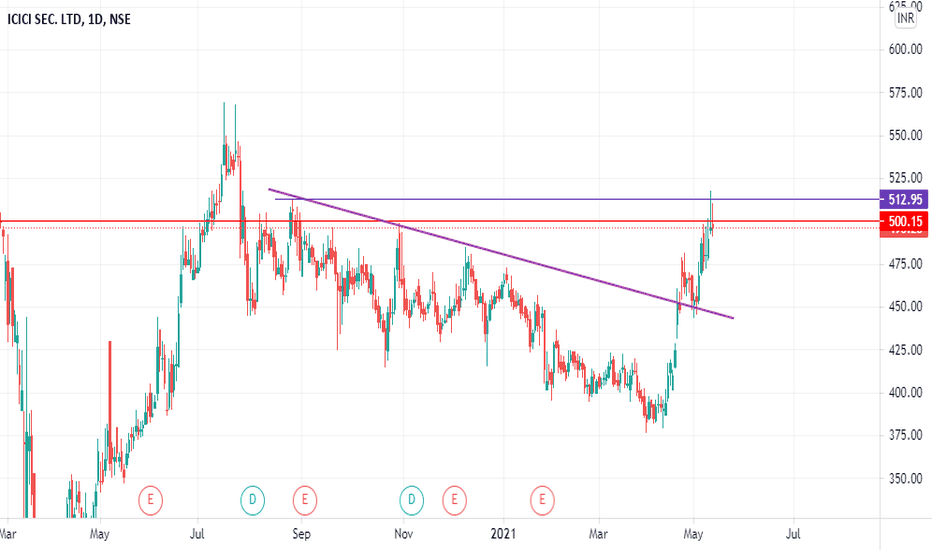932x550 pixels.
Task: Click the 425.00 price axis label
Action: click(905, 350)
